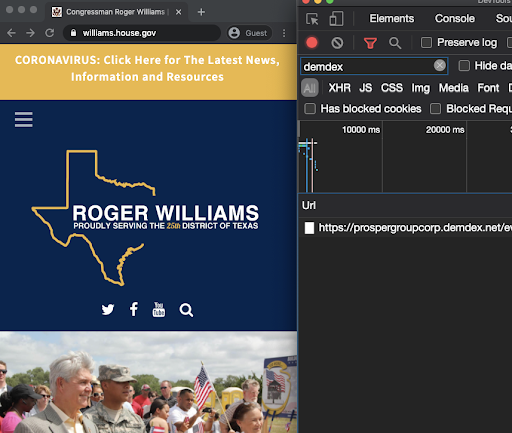512x433 pixels.
Task: Enable Has blocked cookies checkbox
Action: (310, 109)
